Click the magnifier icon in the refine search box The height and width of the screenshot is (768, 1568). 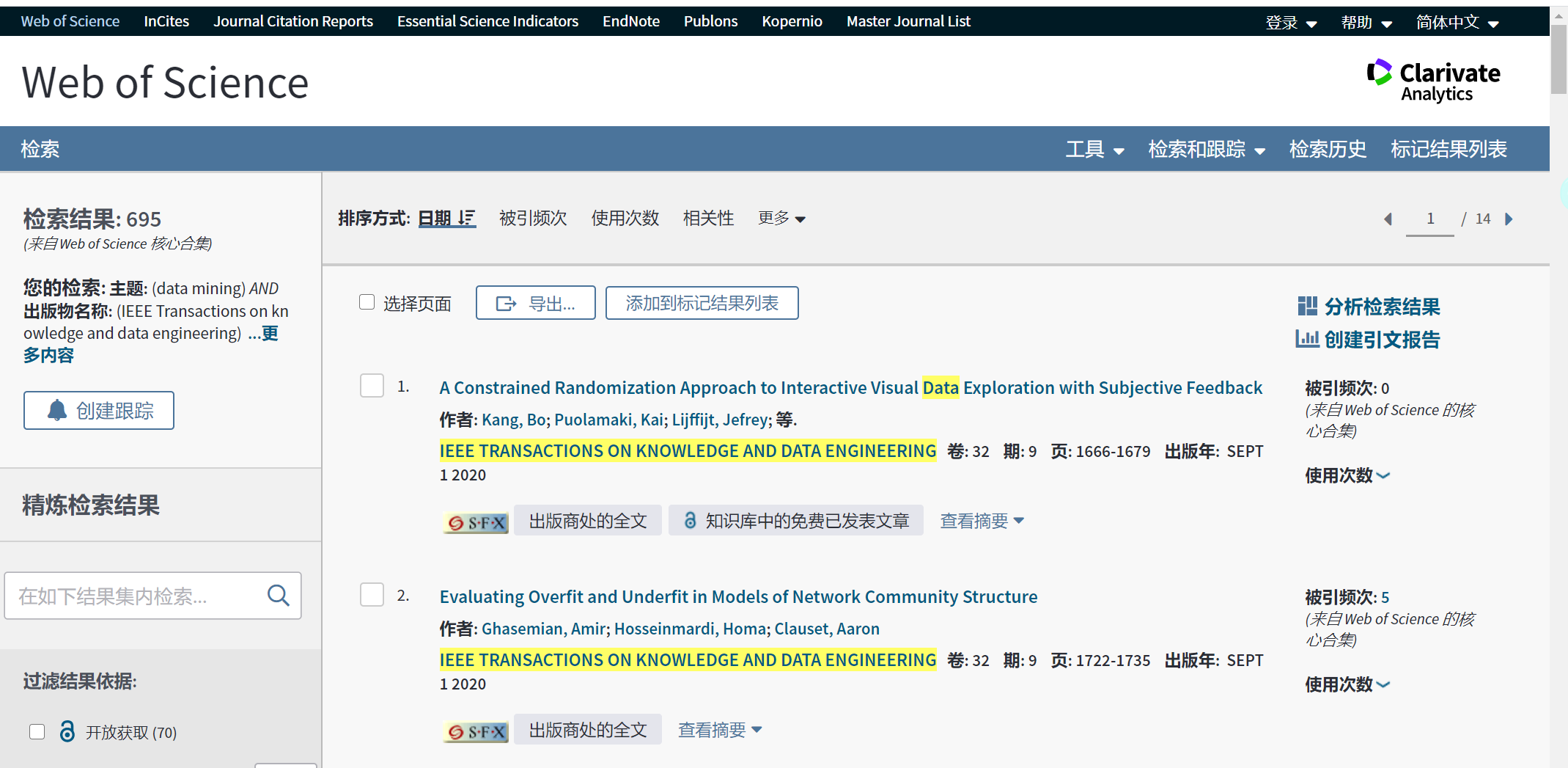tap(278, 595)
